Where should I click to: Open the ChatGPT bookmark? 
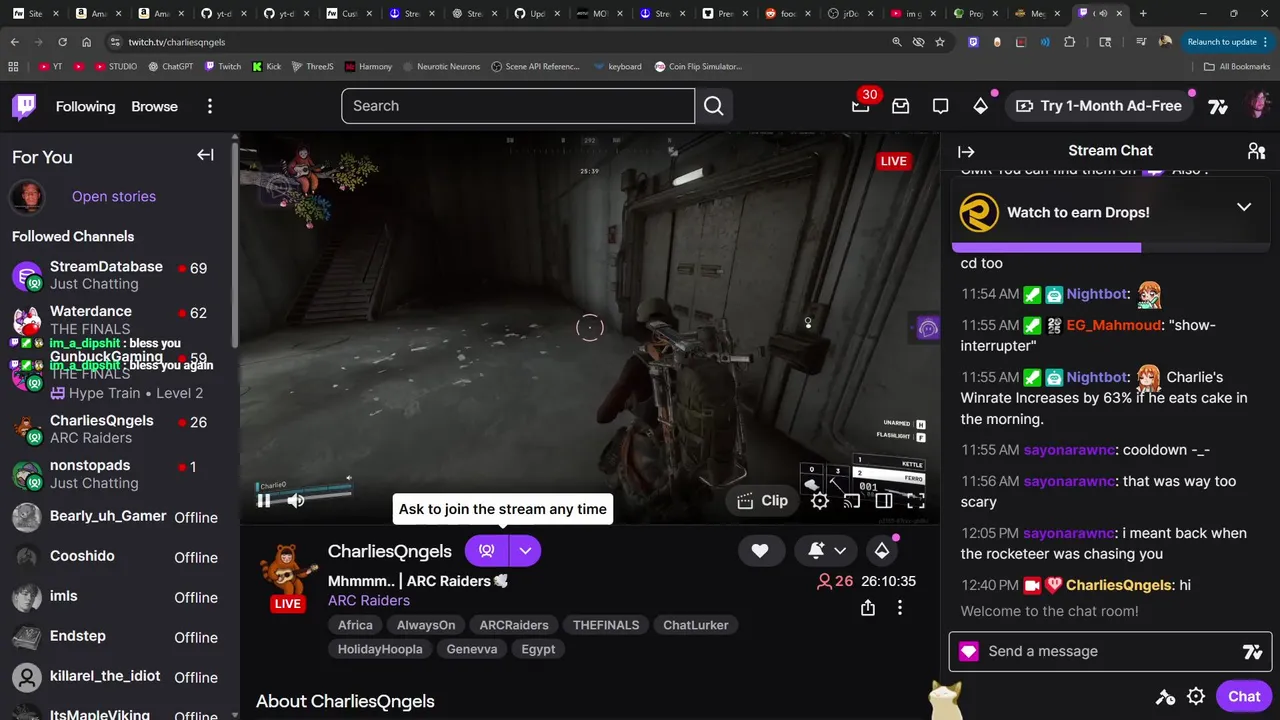[x=171, y=67]
